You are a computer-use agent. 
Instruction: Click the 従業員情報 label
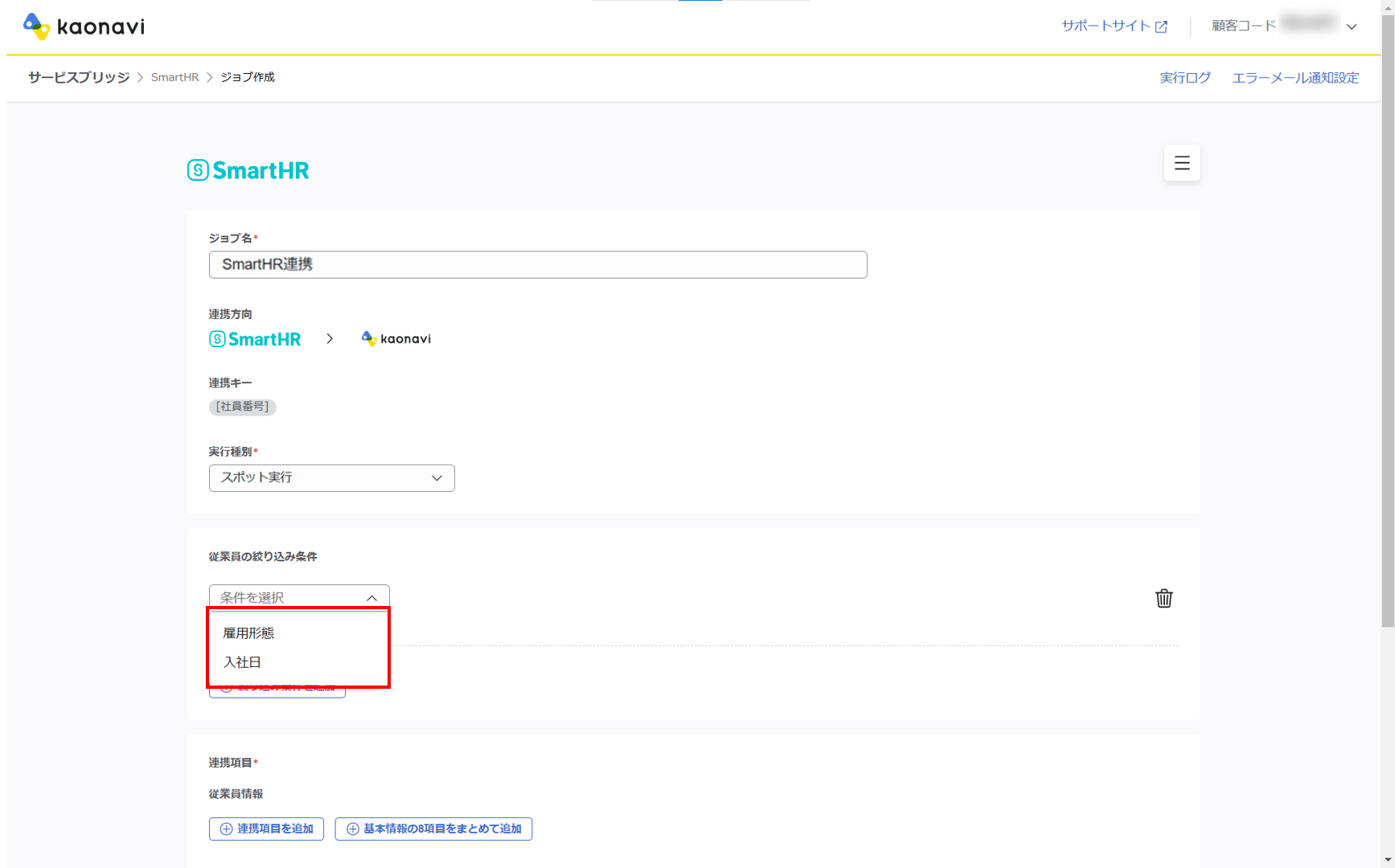pos(236,794)
